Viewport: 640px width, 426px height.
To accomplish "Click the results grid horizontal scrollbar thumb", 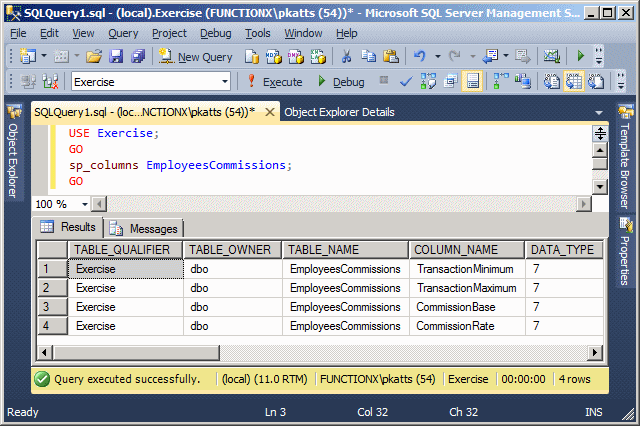I will tap(136, 353).
